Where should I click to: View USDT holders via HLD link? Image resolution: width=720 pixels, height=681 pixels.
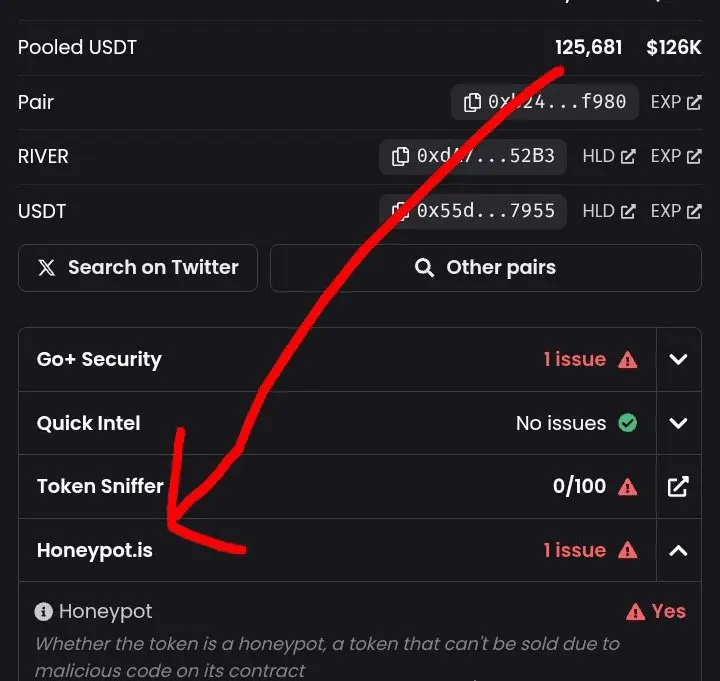tap(609, 211)
